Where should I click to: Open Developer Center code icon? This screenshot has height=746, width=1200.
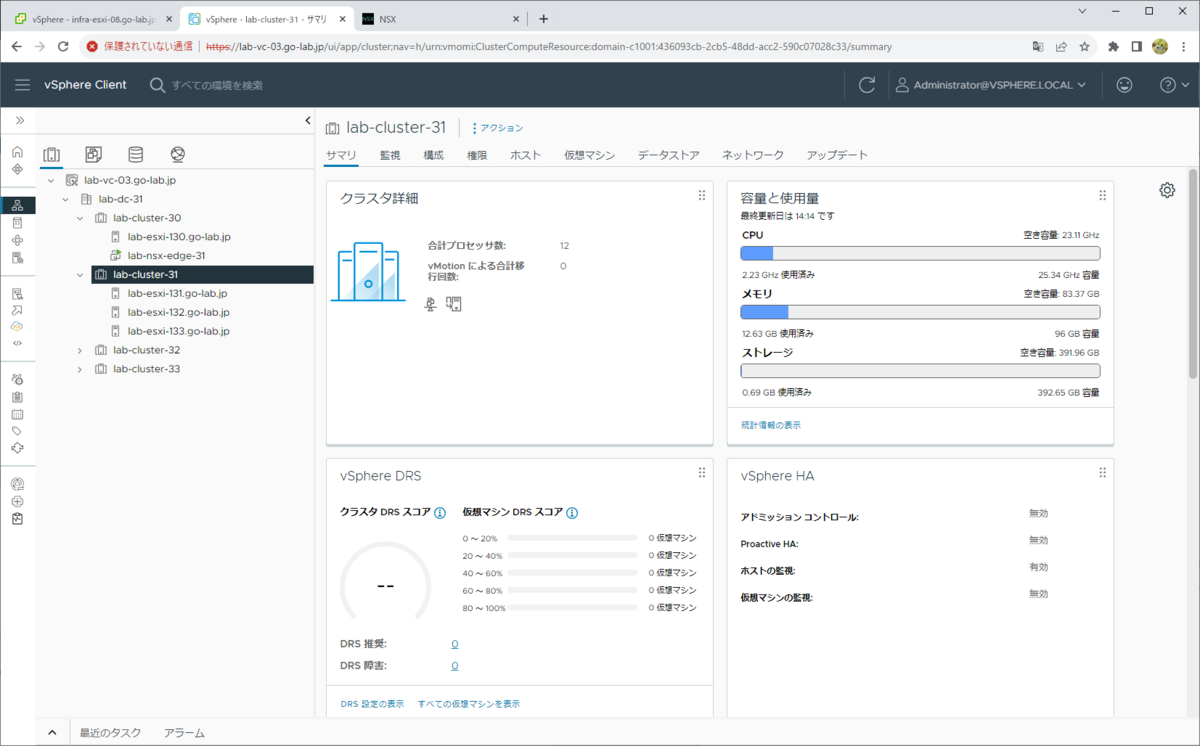pyautogui.click(x=17, y=343)
